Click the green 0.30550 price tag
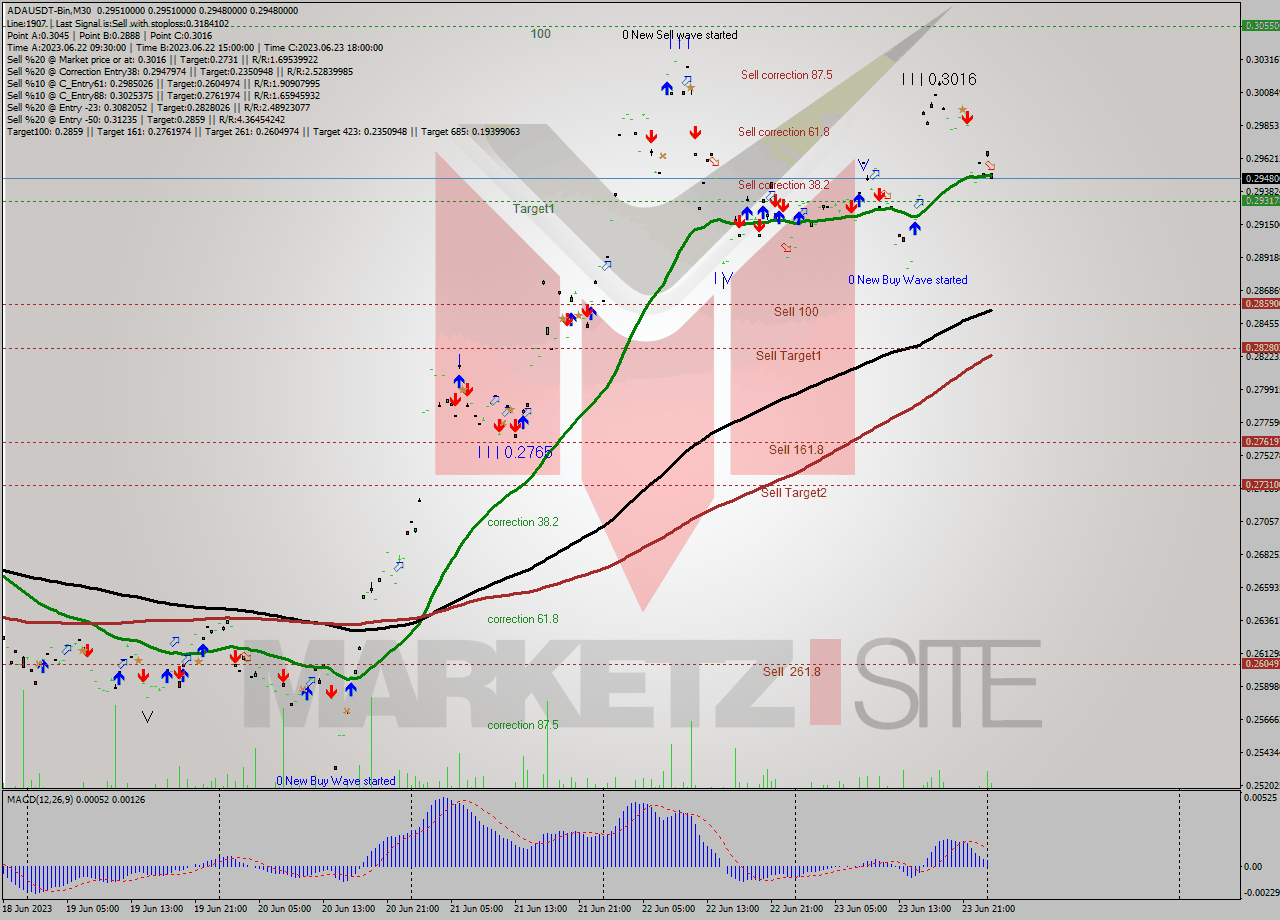 1260,26
